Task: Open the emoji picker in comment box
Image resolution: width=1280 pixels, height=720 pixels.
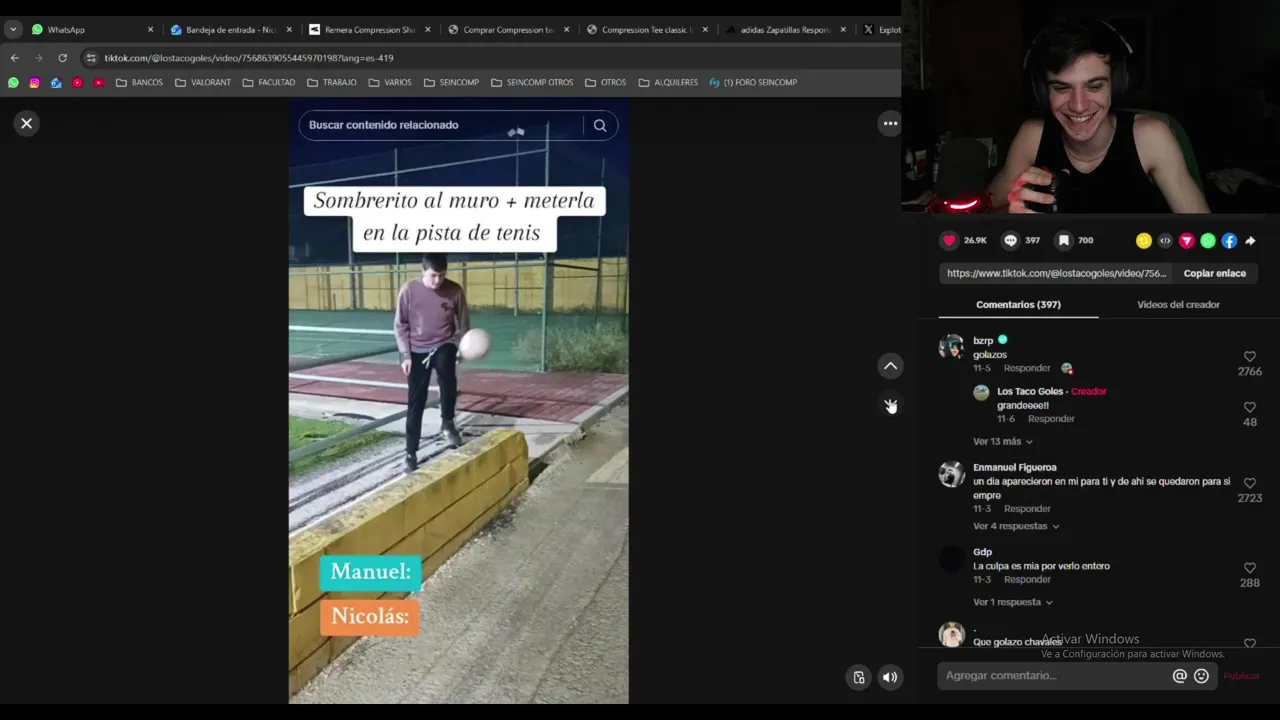Action: [x=1202, y=676]
